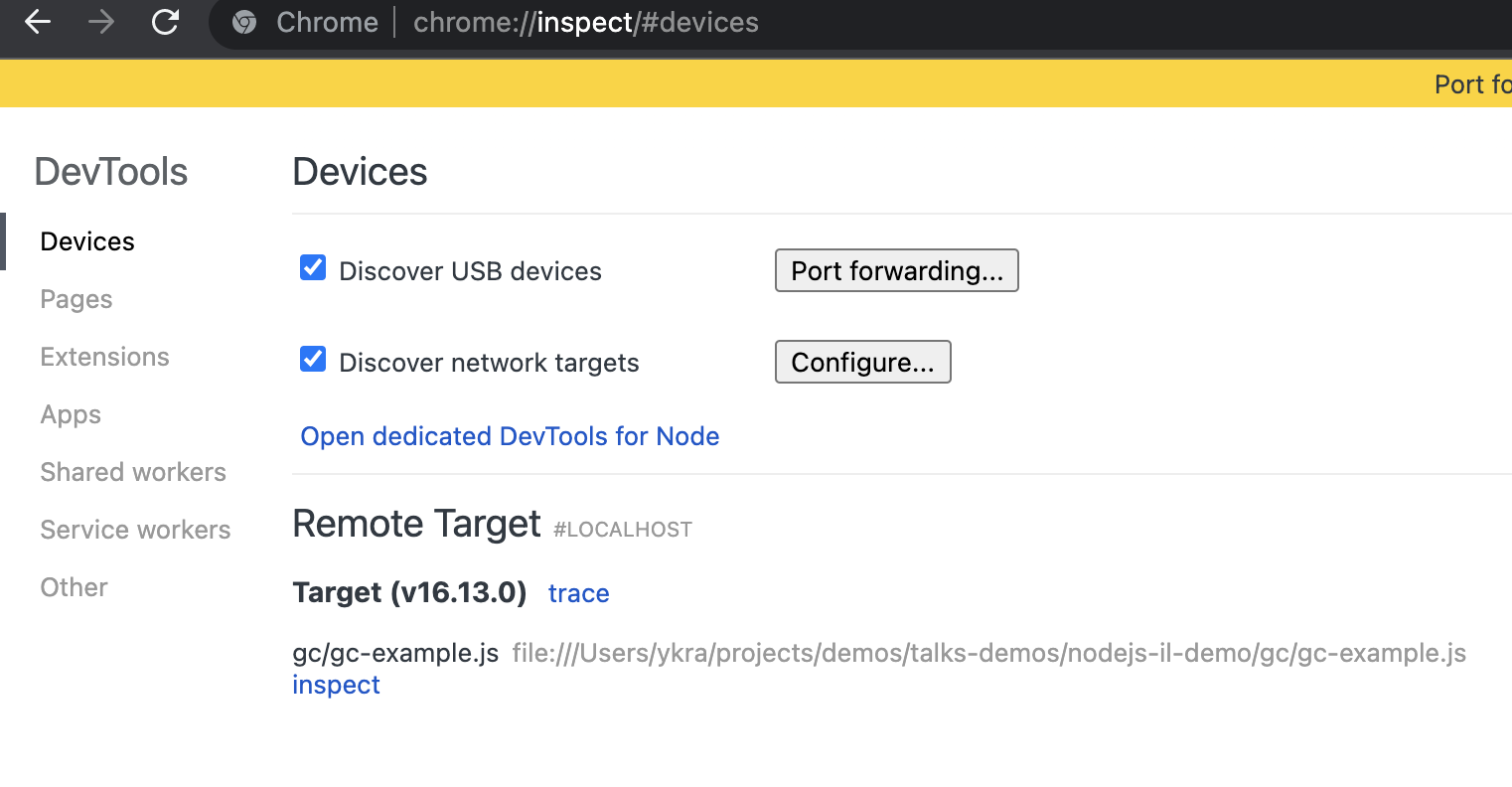The image size is (1512, 787).
Task: Open dedicated DevTools for Node
Action: pos(510,436)
